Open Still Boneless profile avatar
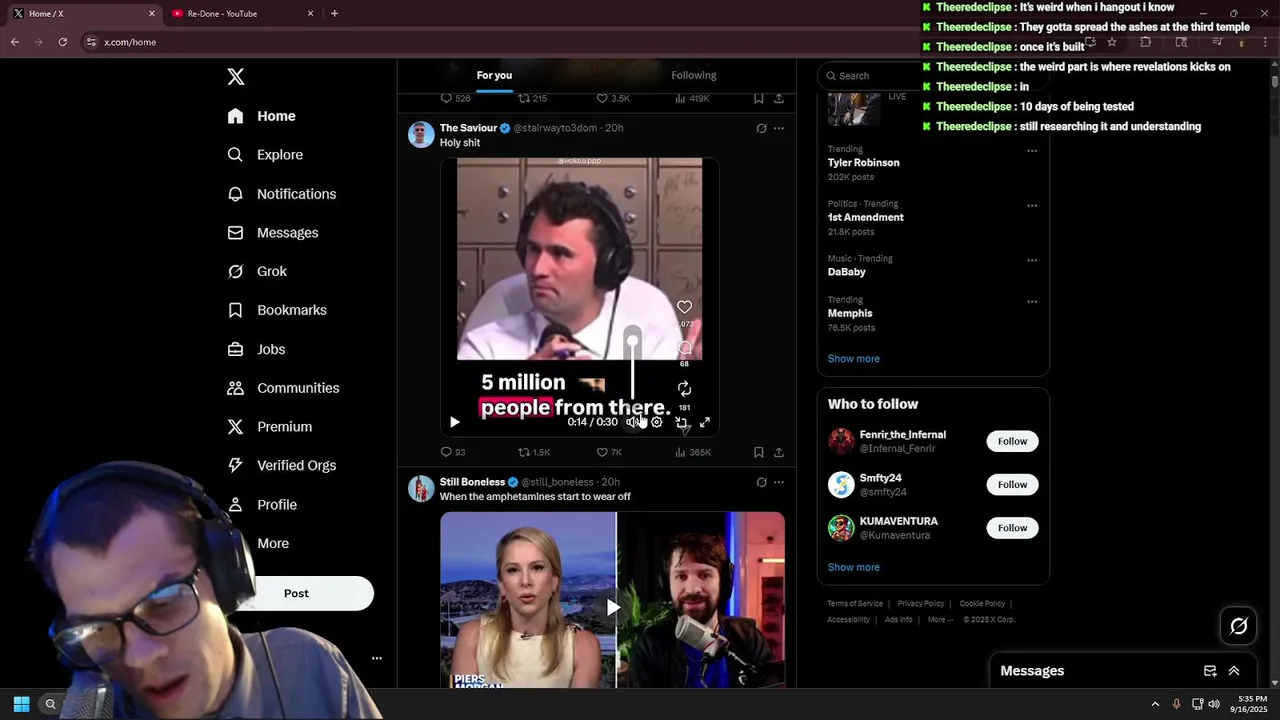The height and width of the screenshot is (720, 1280). click(x=421, y=488)
